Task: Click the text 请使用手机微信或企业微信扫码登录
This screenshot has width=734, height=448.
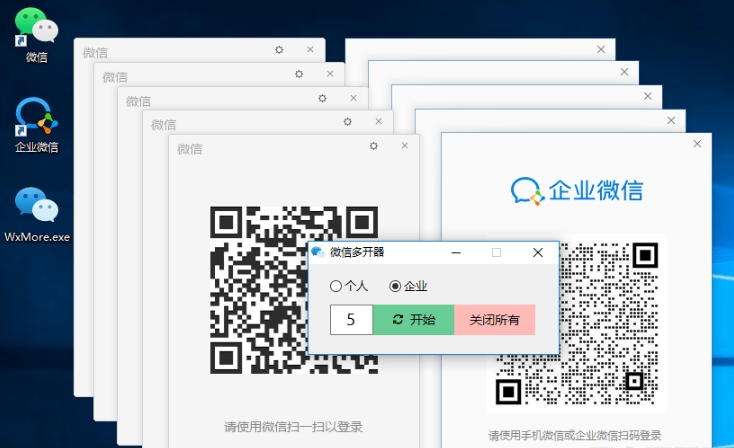Action: (x=575, y=435)
